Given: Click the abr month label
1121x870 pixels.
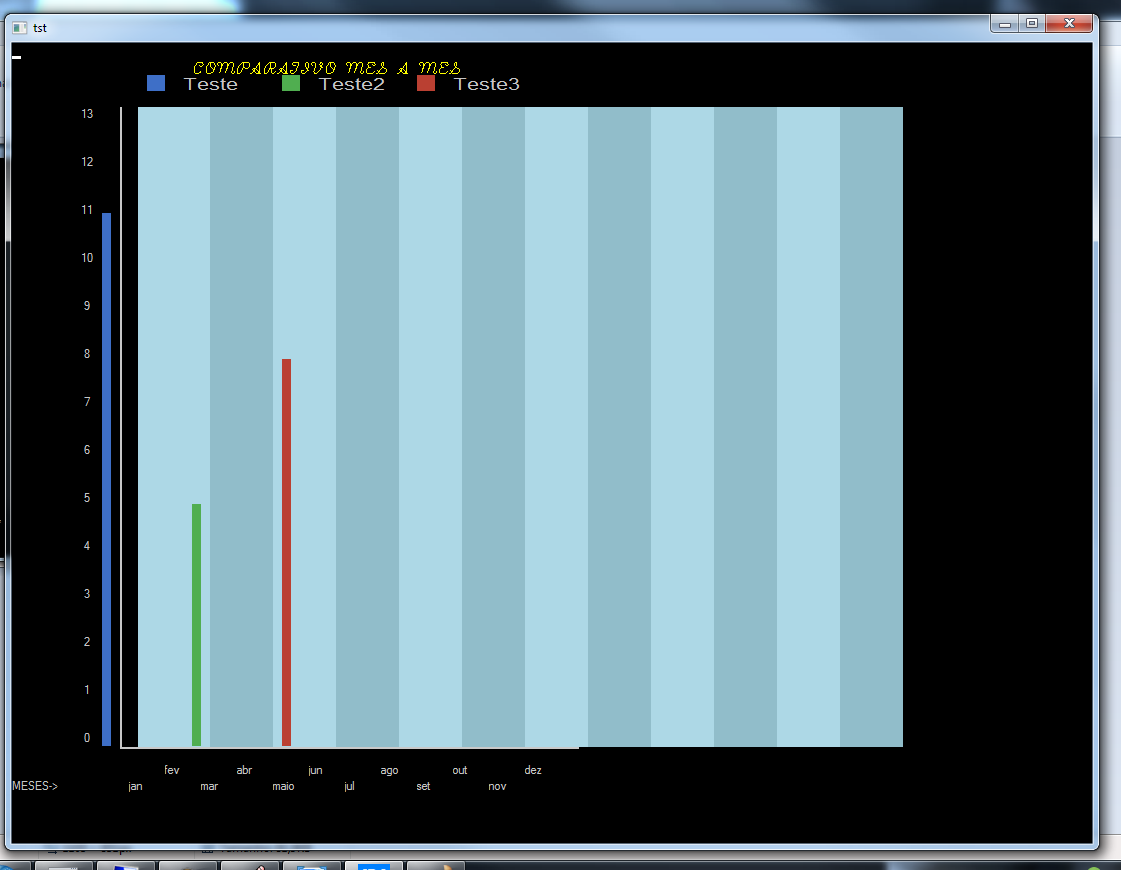Looking at the screenshot, I should (244, 770).
